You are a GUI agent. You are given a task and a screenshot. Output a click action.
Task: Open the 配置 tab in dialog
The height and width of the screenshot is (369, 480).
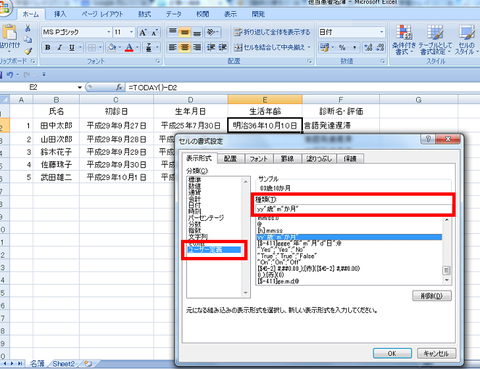(x=230, y=159)
